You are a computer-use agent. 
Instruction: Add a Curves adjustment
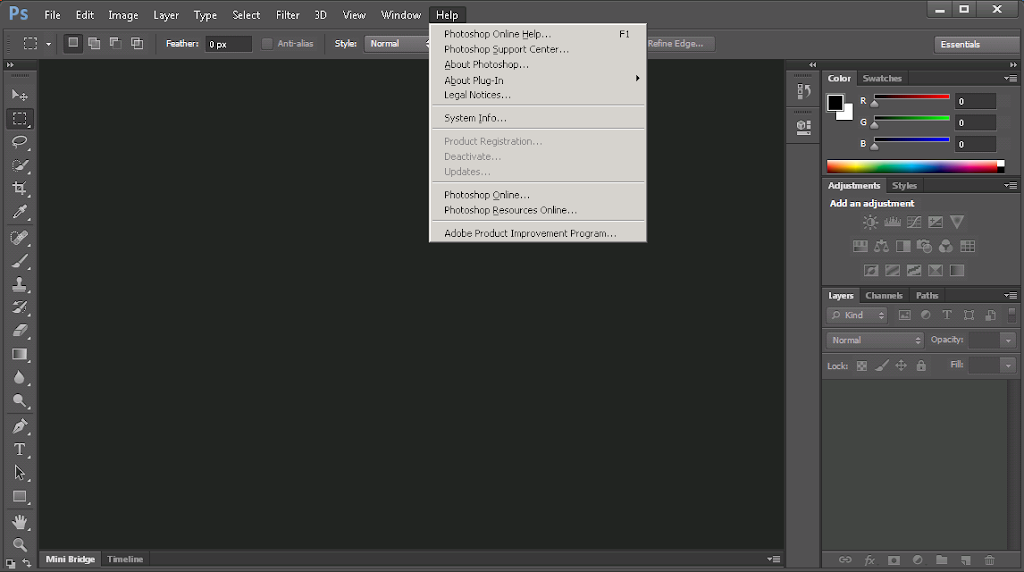(x=914, y=223)
